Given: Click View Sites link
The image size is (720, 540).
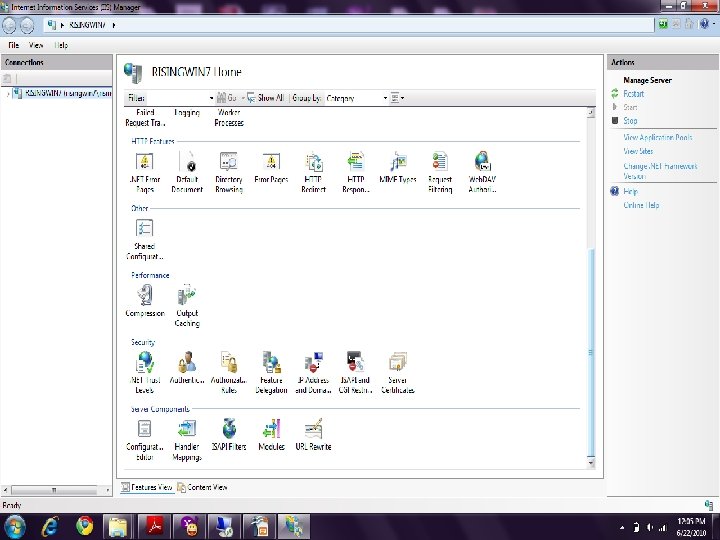Looking at the screenshot, I should click(638, 151).
